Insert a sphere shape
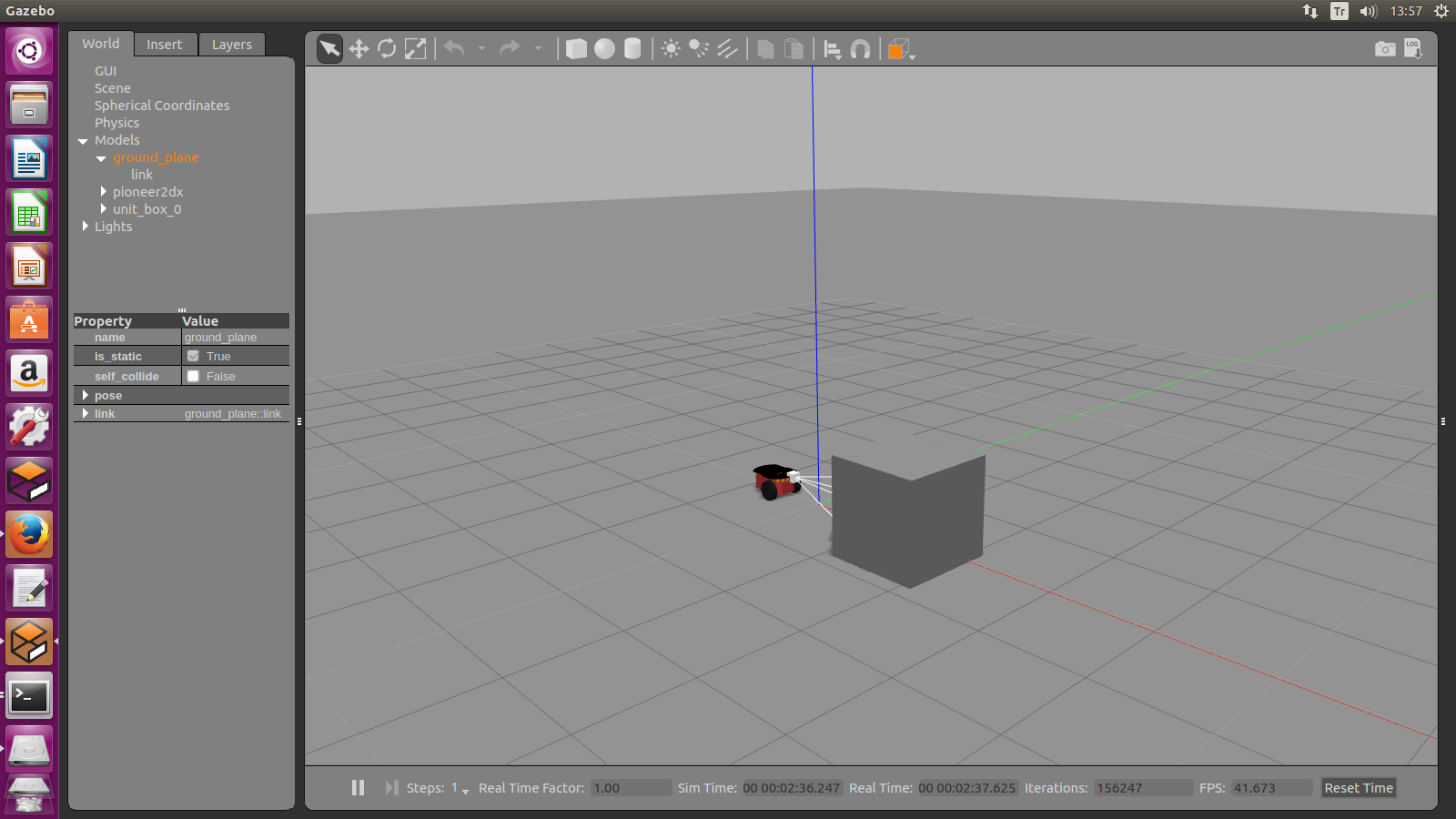1456x819 pixels. [x=604, y=49]
